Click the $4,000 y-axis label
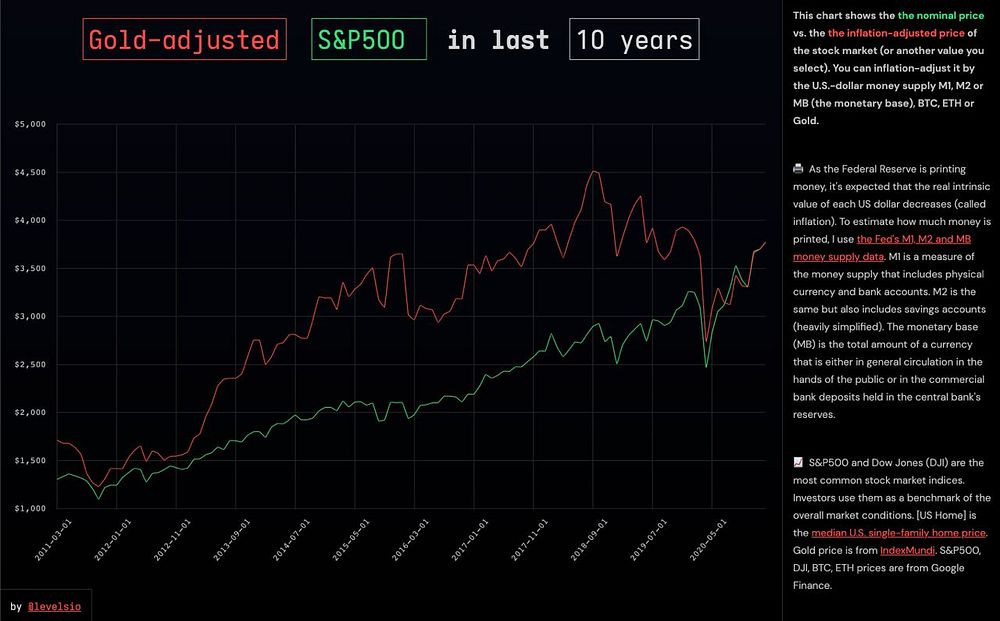 (30, 220)
